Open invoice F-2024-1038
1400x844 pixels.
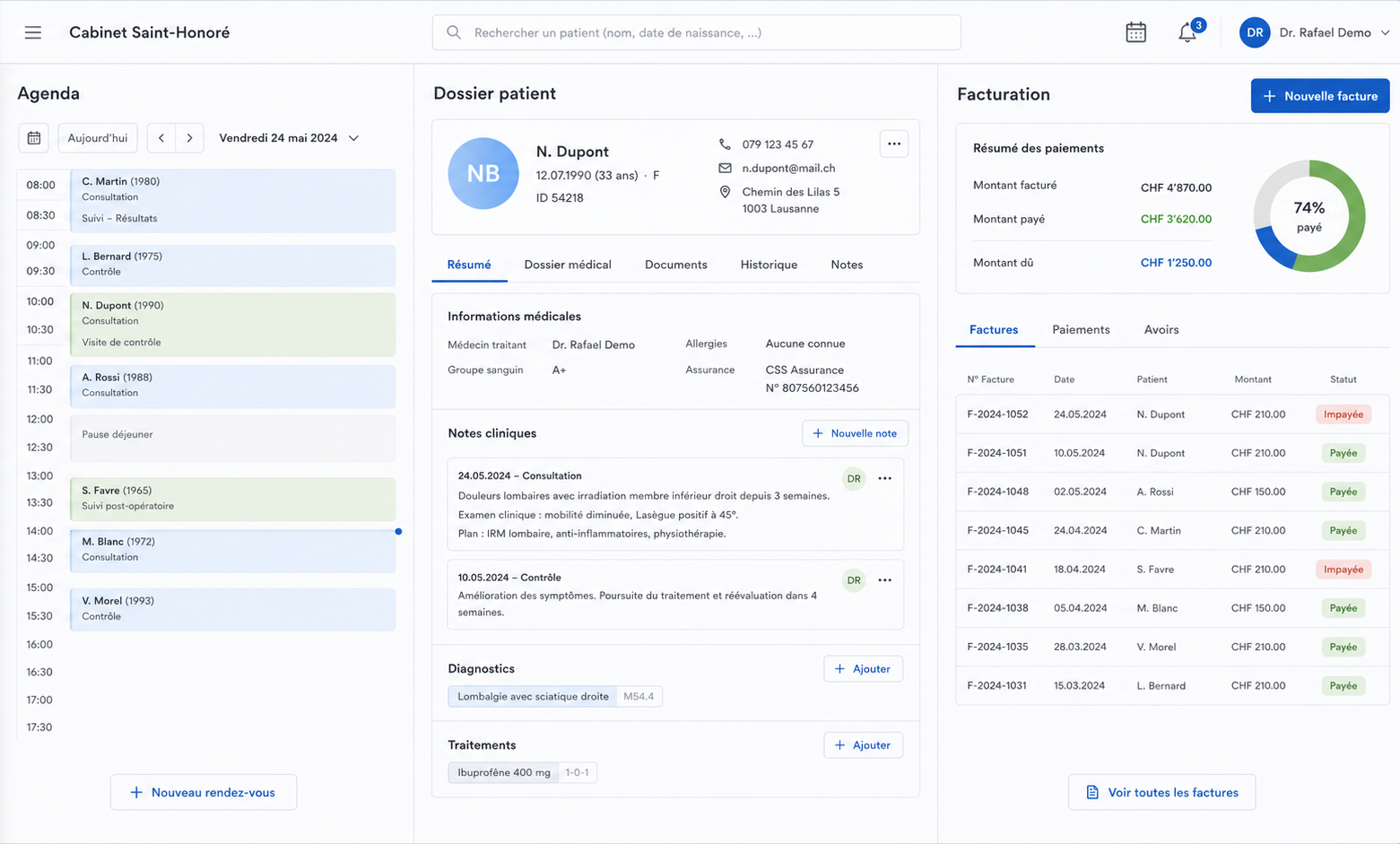click(1172, 608)
